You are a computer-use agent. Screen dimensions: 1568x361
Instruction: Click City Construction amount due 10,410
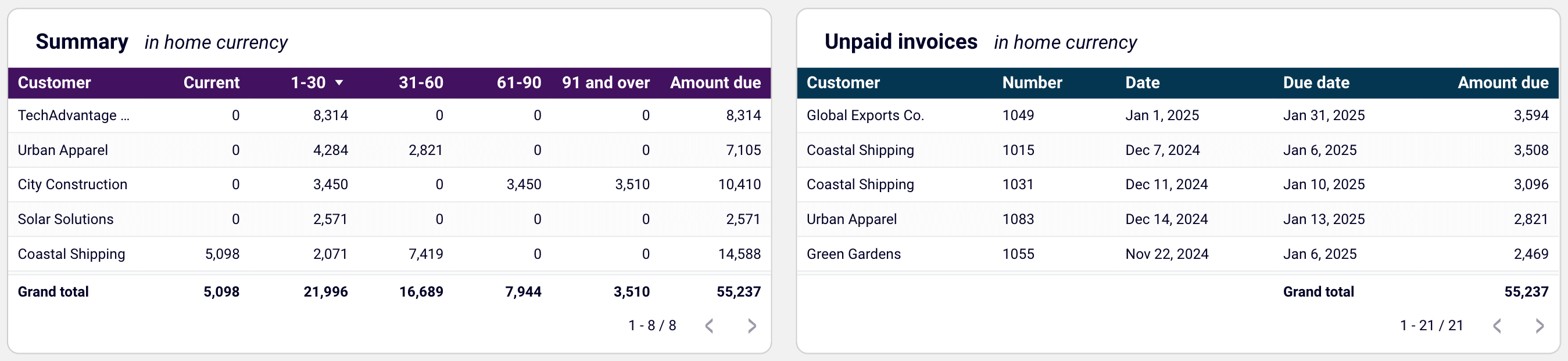coord(740,184)
